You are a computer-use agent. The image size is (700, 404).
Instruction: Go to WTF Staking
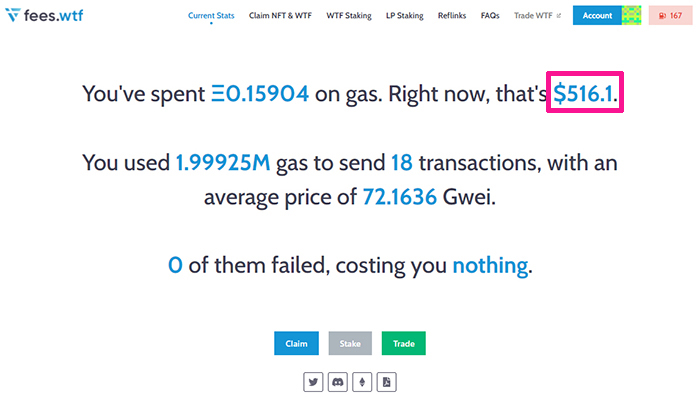pos(349,16)
